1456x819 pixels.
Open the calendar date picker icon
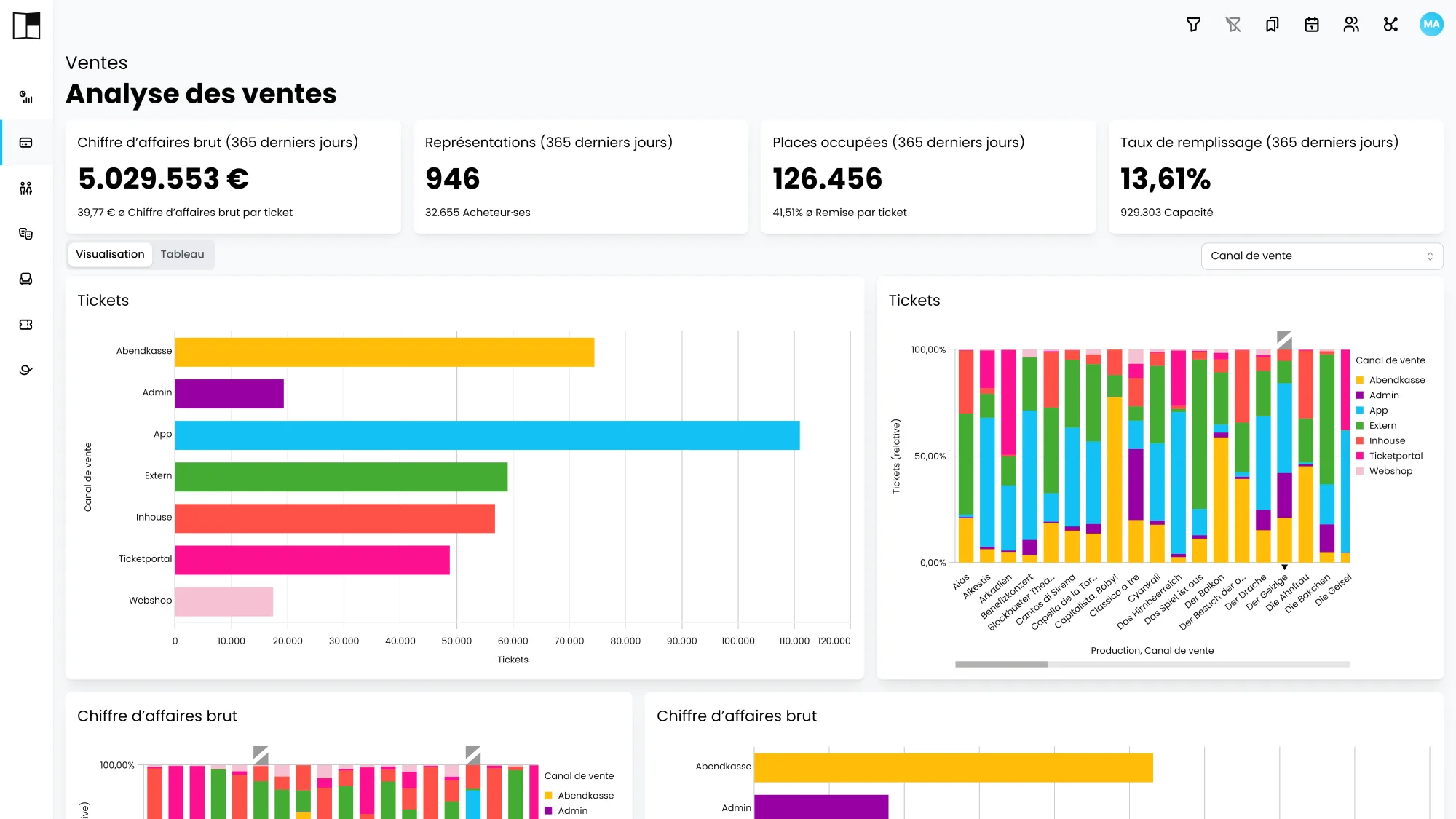point(1312,25)
